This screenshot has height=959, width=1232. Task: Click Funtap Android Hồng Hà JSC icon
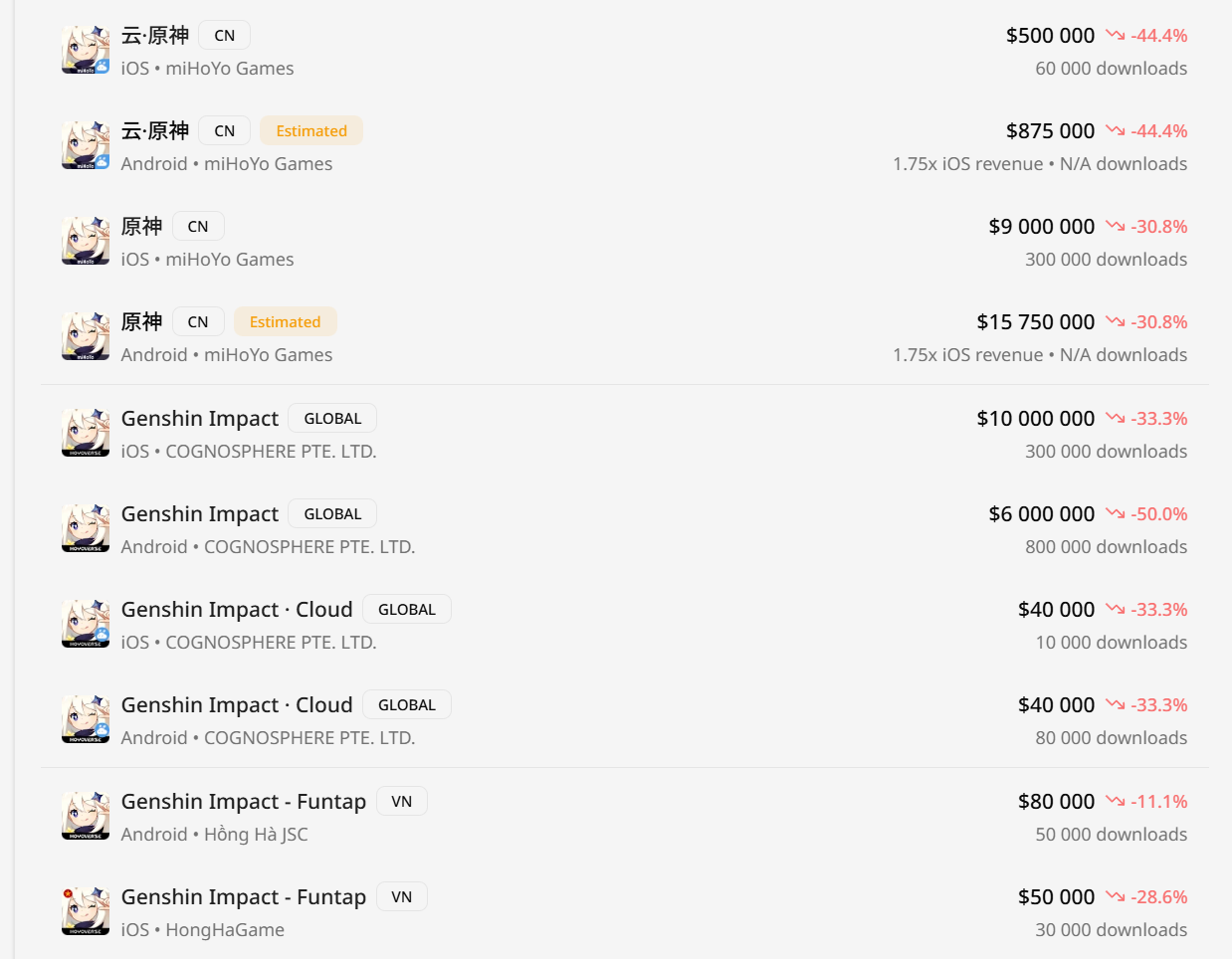tap(86, 817)
